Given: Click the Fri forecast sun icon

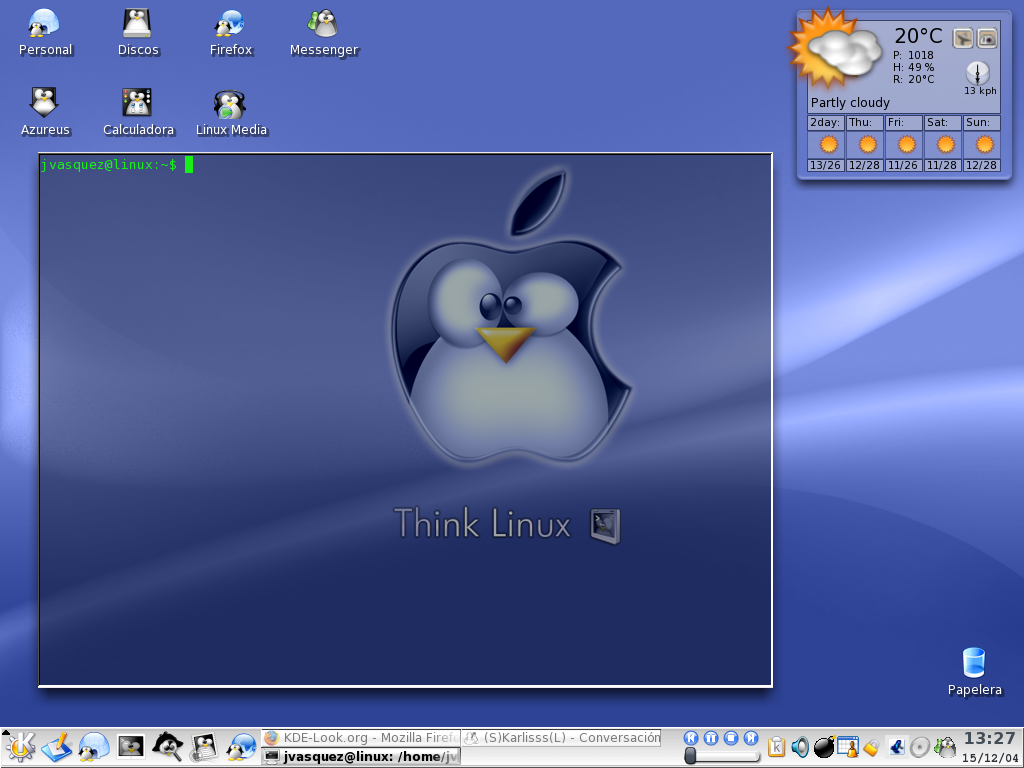Looking at the screenshot, I should 906,144.
